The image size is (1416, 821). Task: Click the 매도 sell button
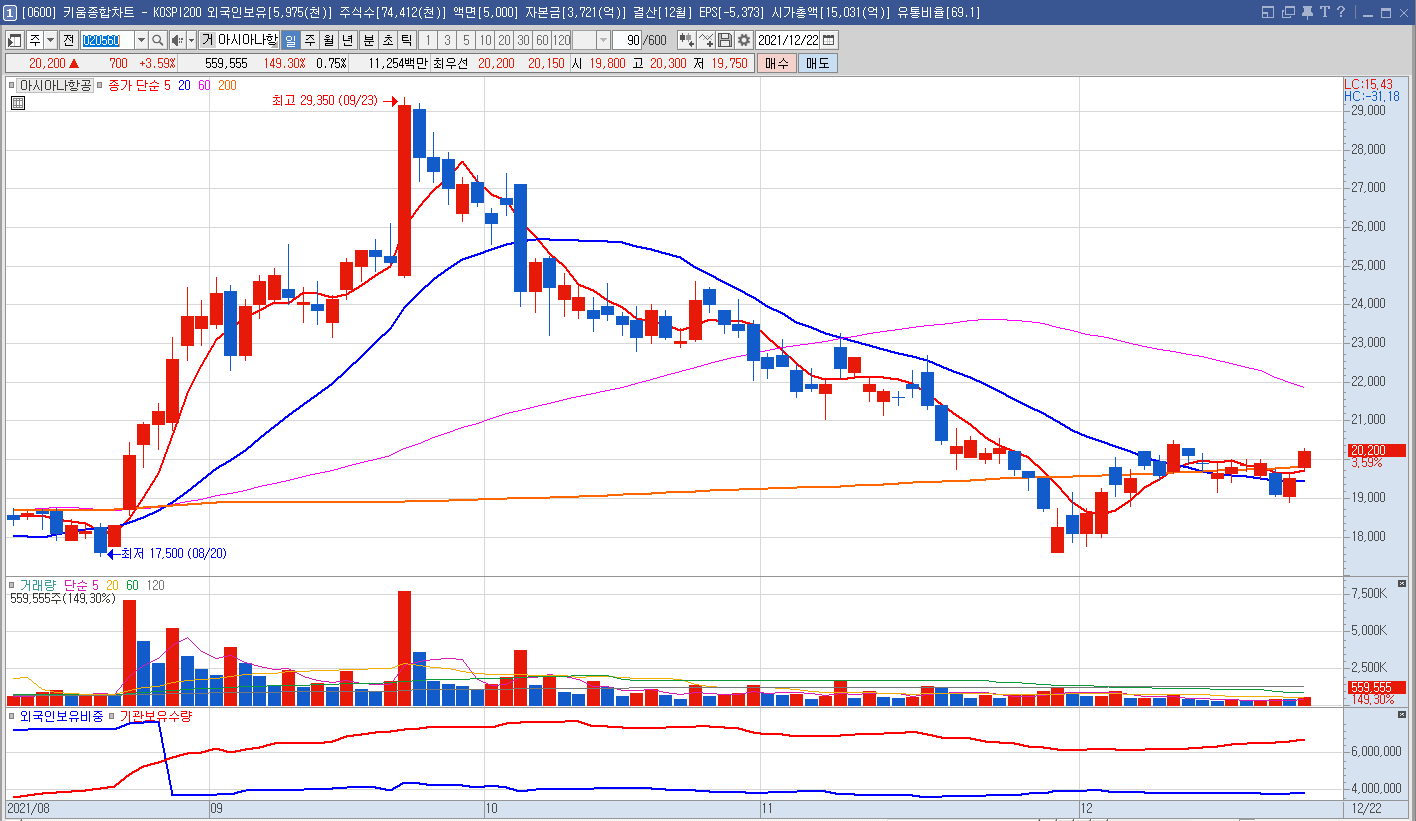tap(817, 63)
